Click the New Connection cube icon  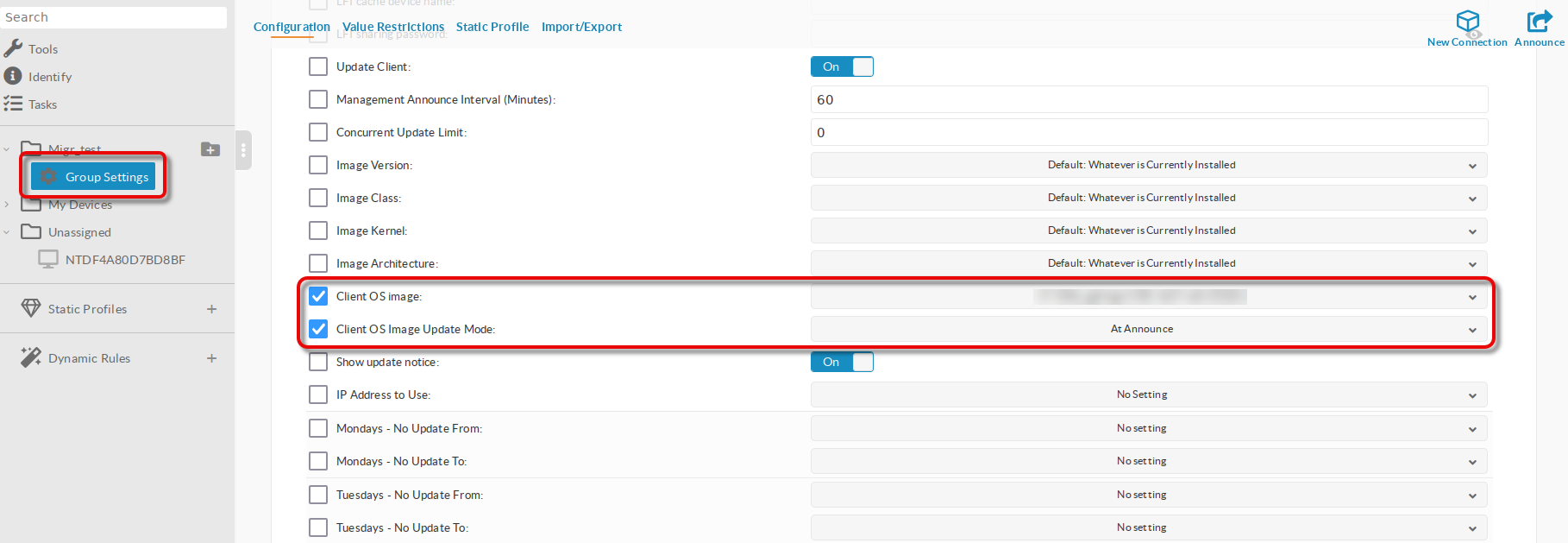coord(1467,22)
